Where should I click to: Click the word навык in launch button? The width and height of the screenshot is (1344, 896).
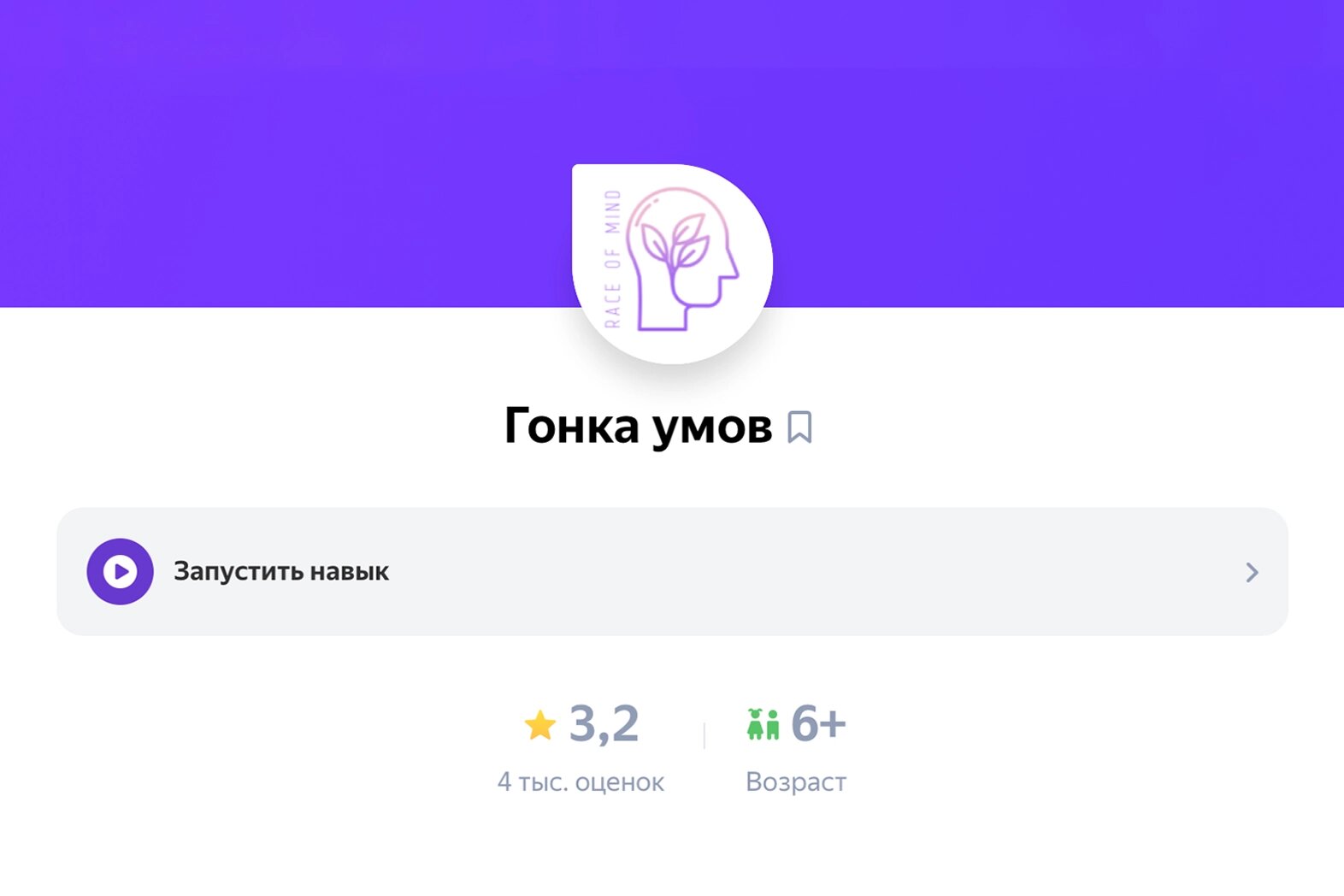click(x=349, y=571)
